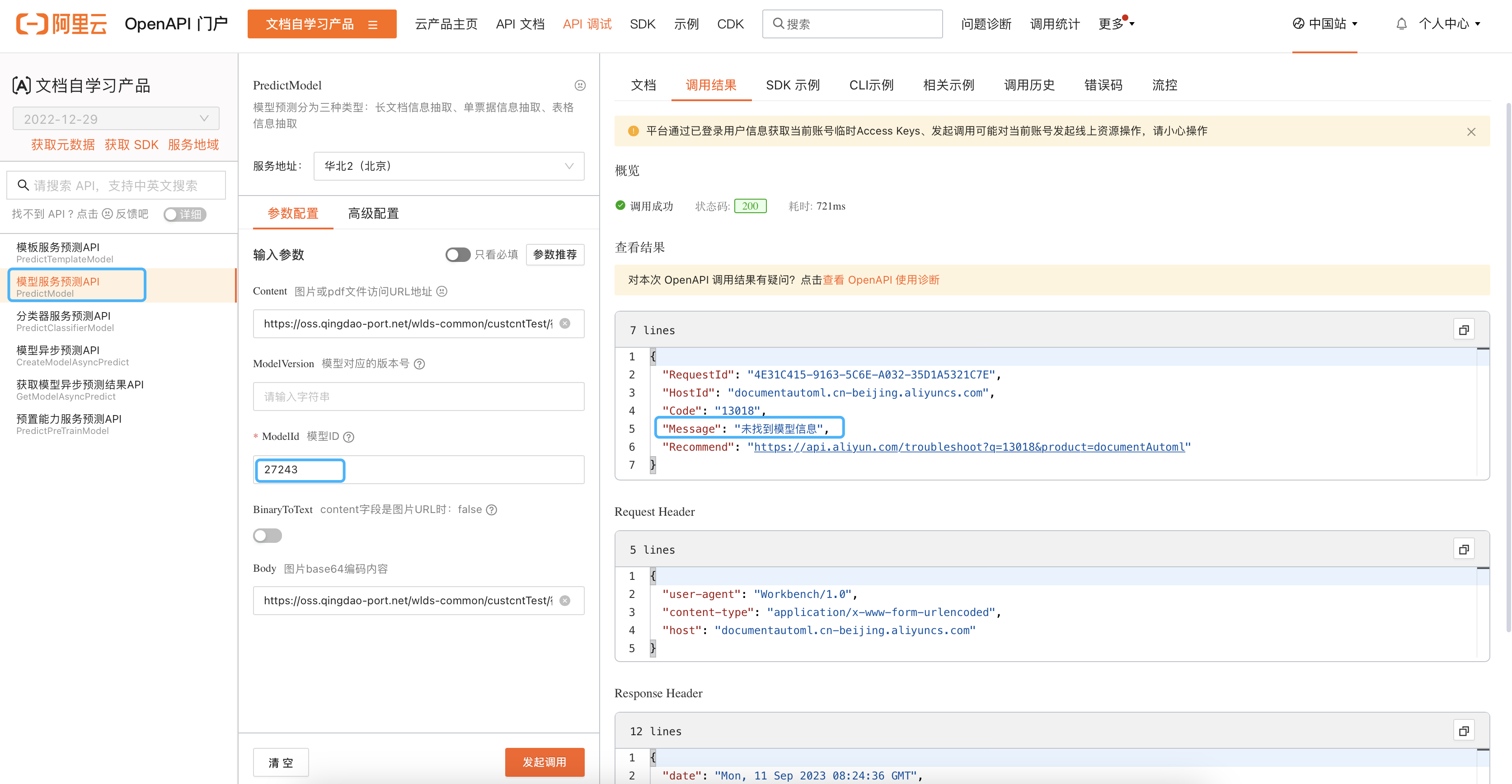Toggle the 详细 switch

click(x=185, y=215)
